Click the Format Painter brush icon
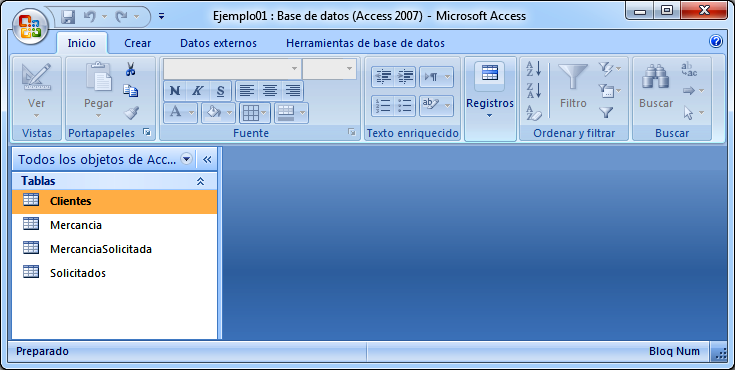Screen dimensions: 735x370 tap(131, 113)
